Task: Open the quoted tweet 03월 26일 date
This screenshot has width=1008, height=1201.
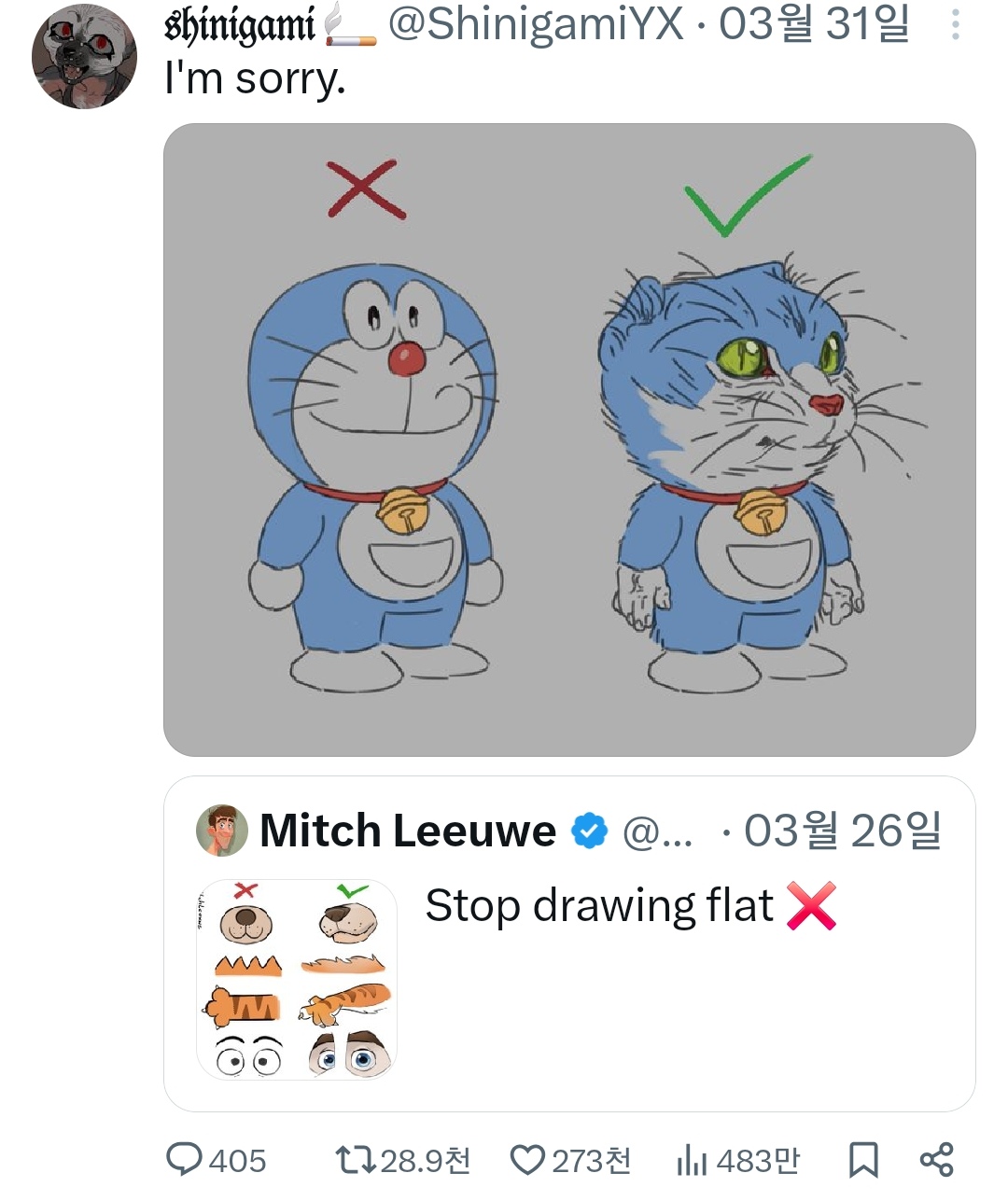Action: 842,831
